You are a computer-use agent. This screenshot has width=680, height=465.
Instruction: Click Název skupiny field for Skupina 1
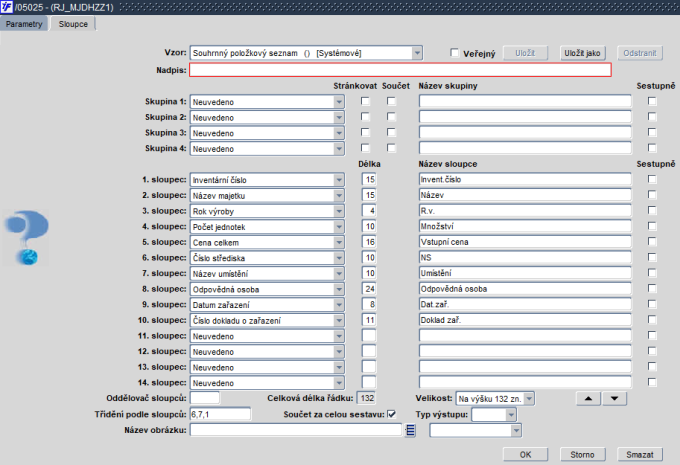[x=525, y=101]
